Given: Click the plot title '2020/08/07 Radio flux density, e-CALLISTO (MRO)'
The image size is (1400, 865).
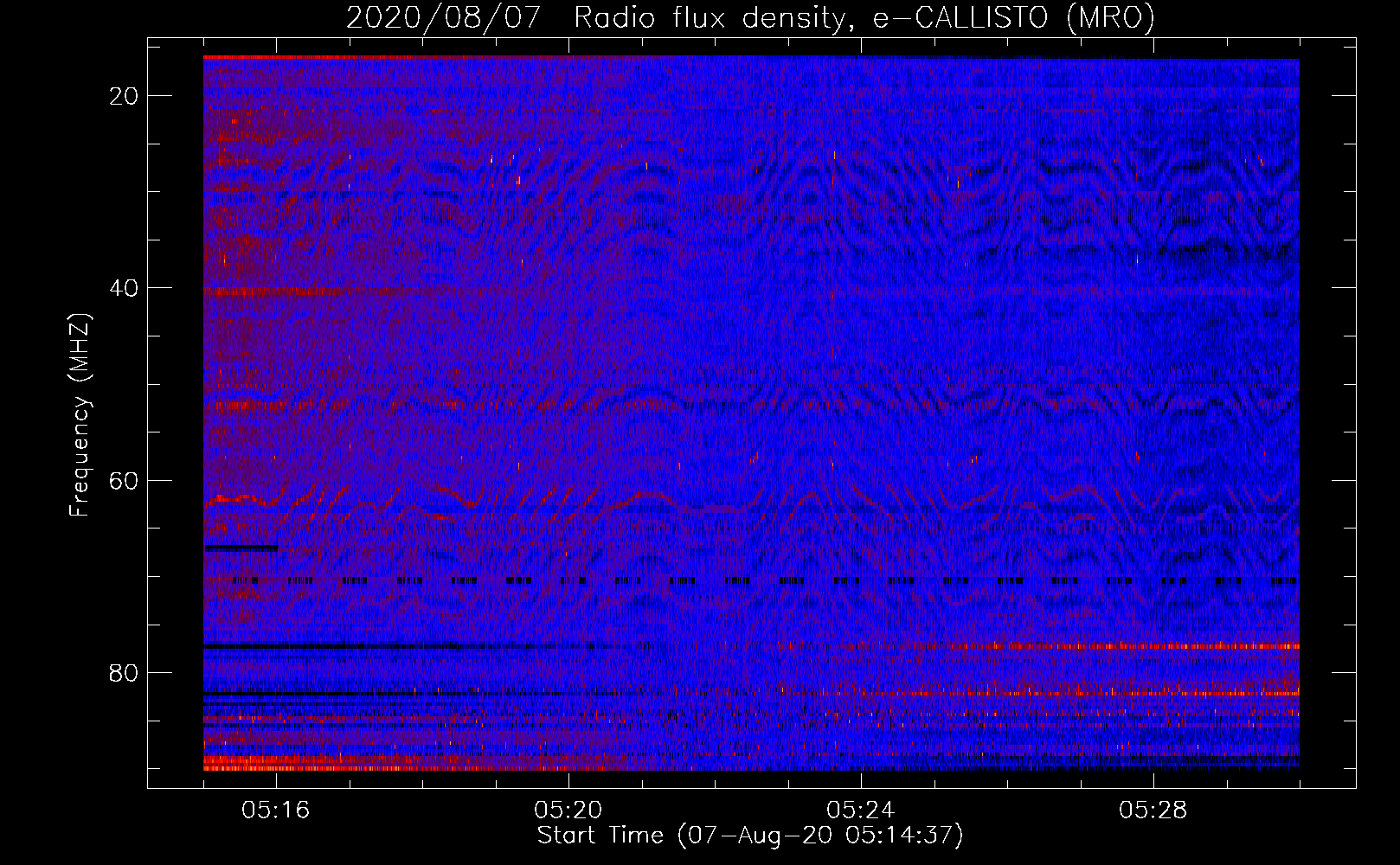Looking at the screenshot, I should pos(750,18).
